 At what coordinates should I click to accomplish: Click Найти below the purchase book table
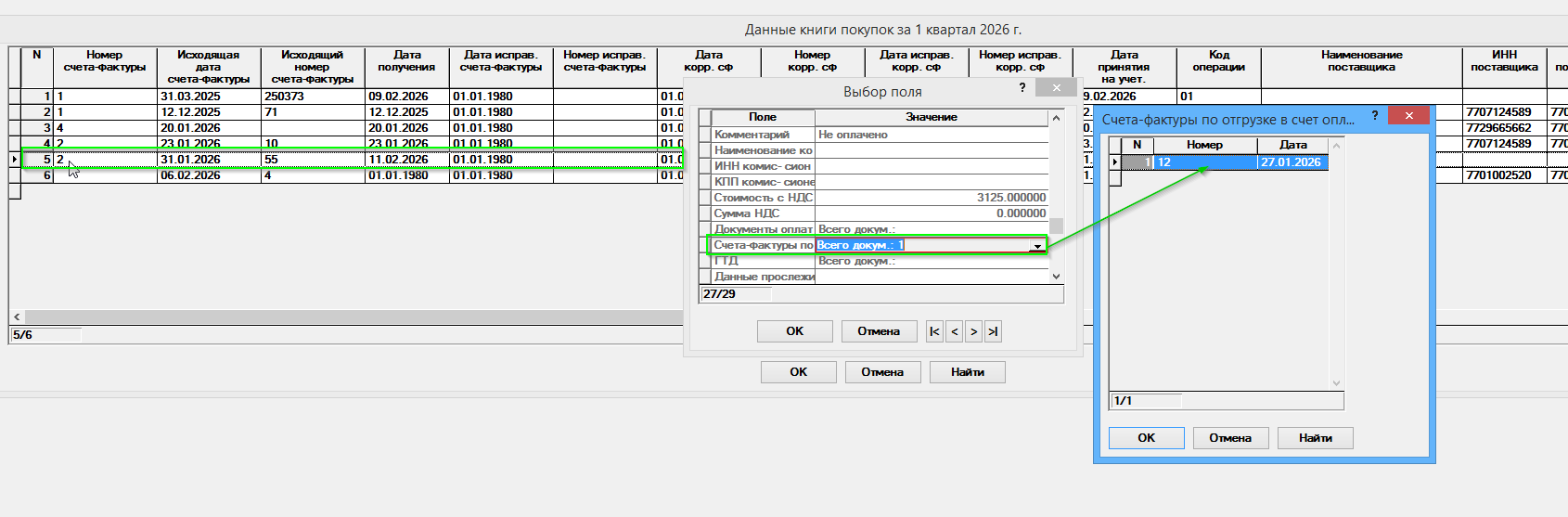(967, 372)
